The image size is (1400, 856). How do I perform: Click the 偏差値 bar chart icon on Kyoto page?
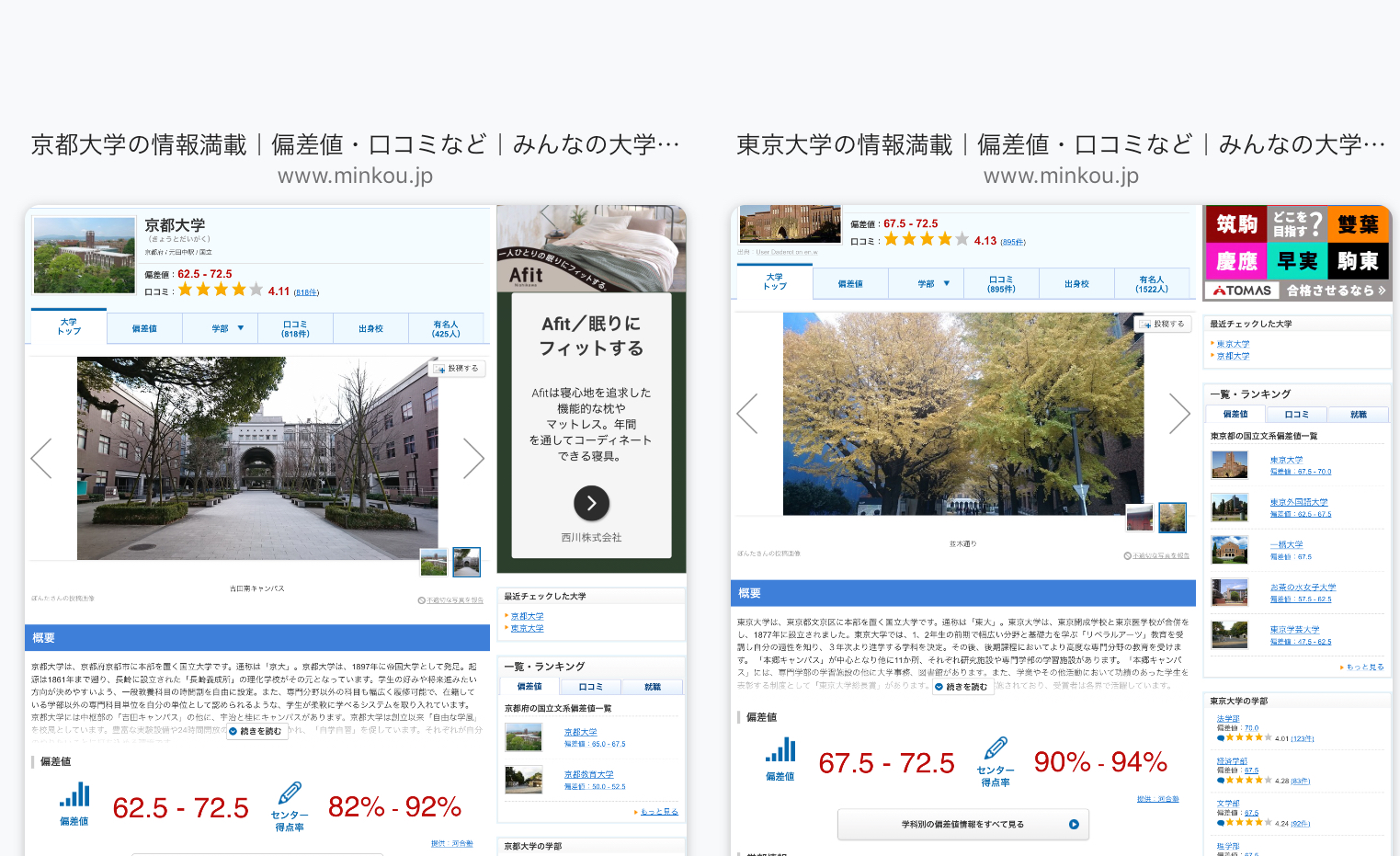(x=74, y=795)
